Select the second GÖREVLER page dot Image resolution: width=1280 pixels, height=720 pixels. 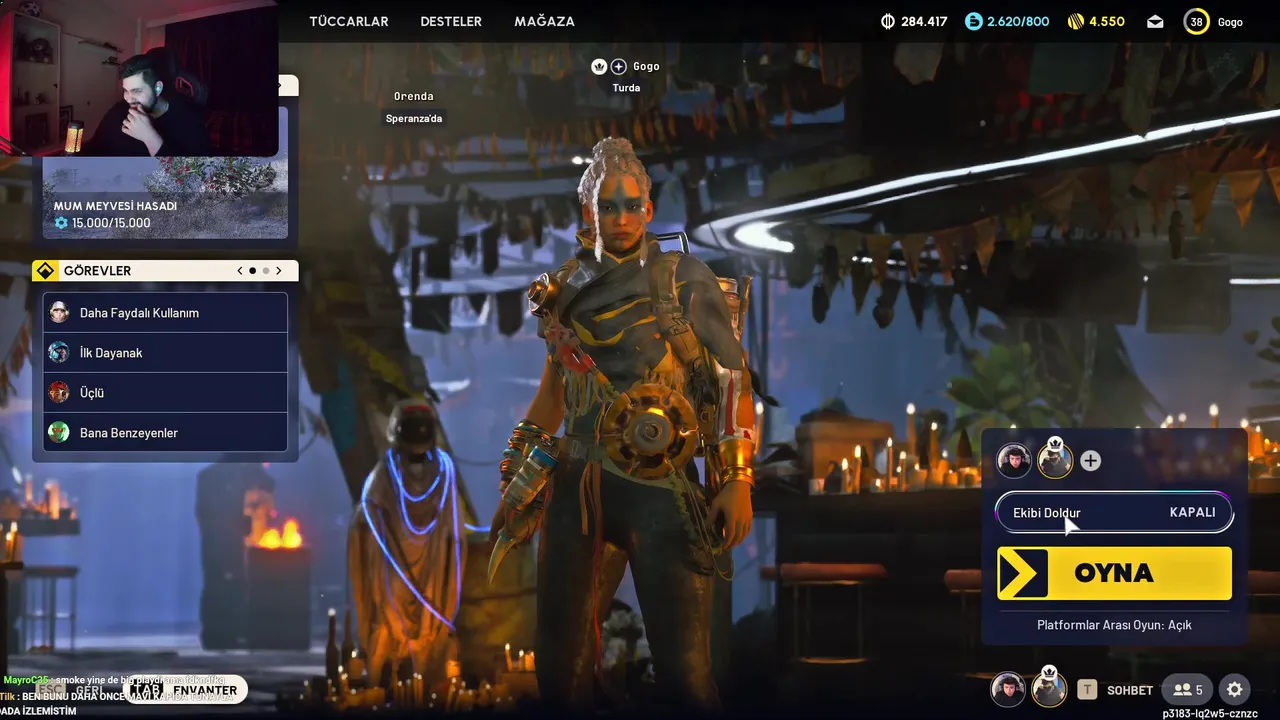tap(266, 271)
